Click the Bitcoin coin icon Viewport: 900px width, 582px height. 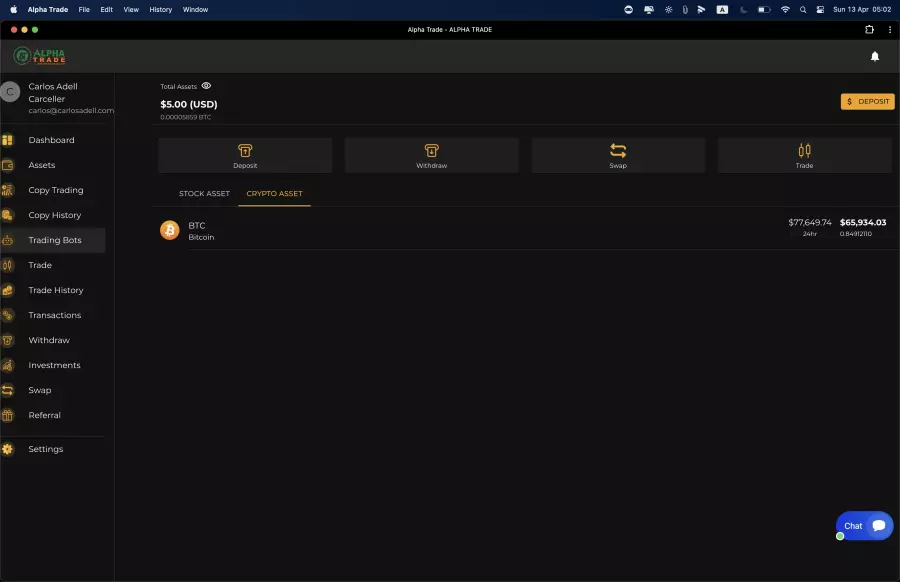(x=170, y=230)
